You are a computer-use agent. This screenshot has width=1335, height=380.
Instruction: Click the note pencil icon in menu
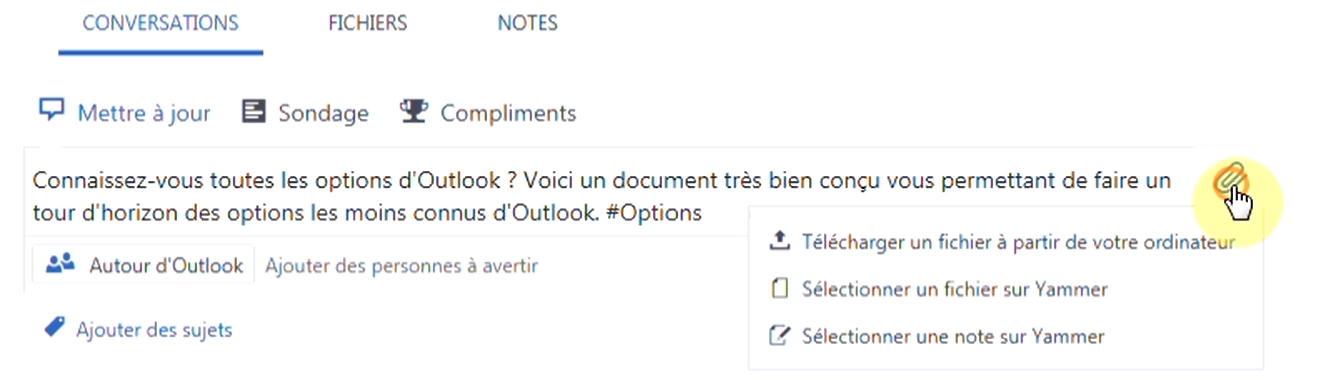click(x=779, y=336)
